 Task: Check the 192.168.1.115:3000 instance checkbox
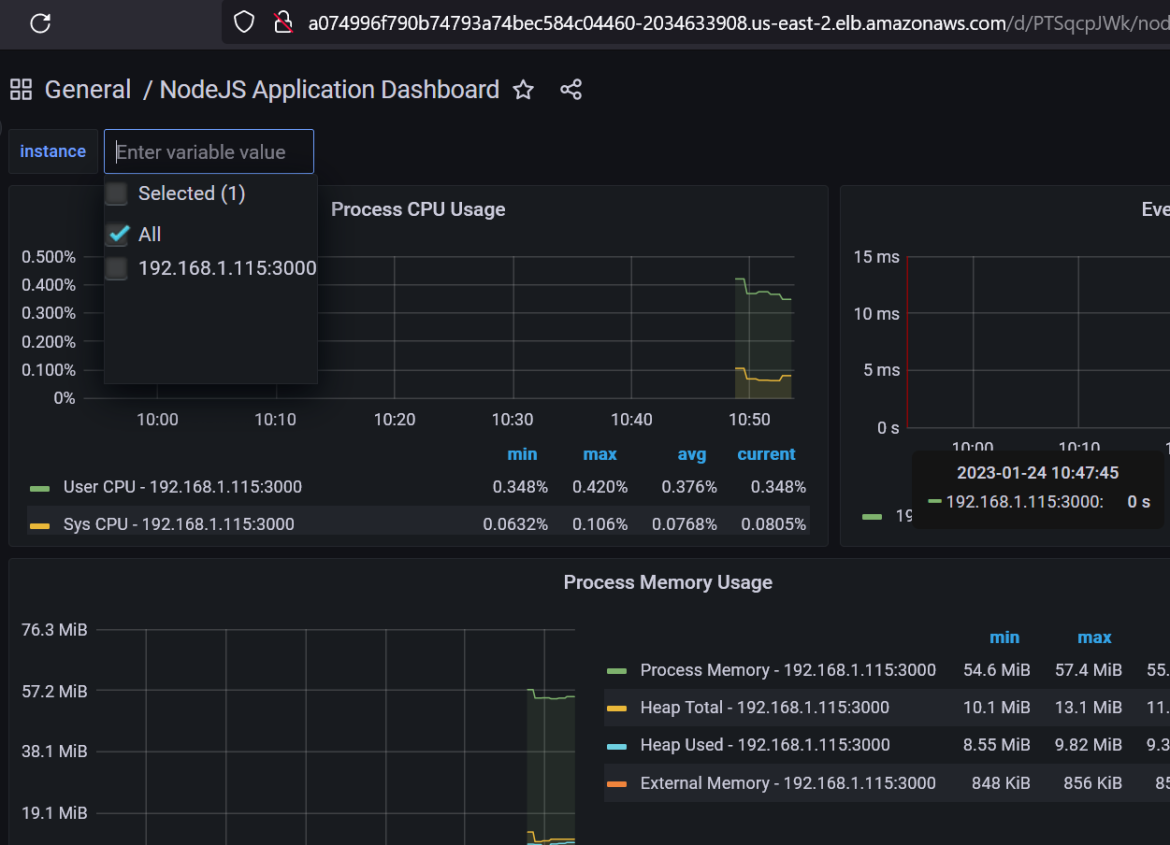point(116,268)
